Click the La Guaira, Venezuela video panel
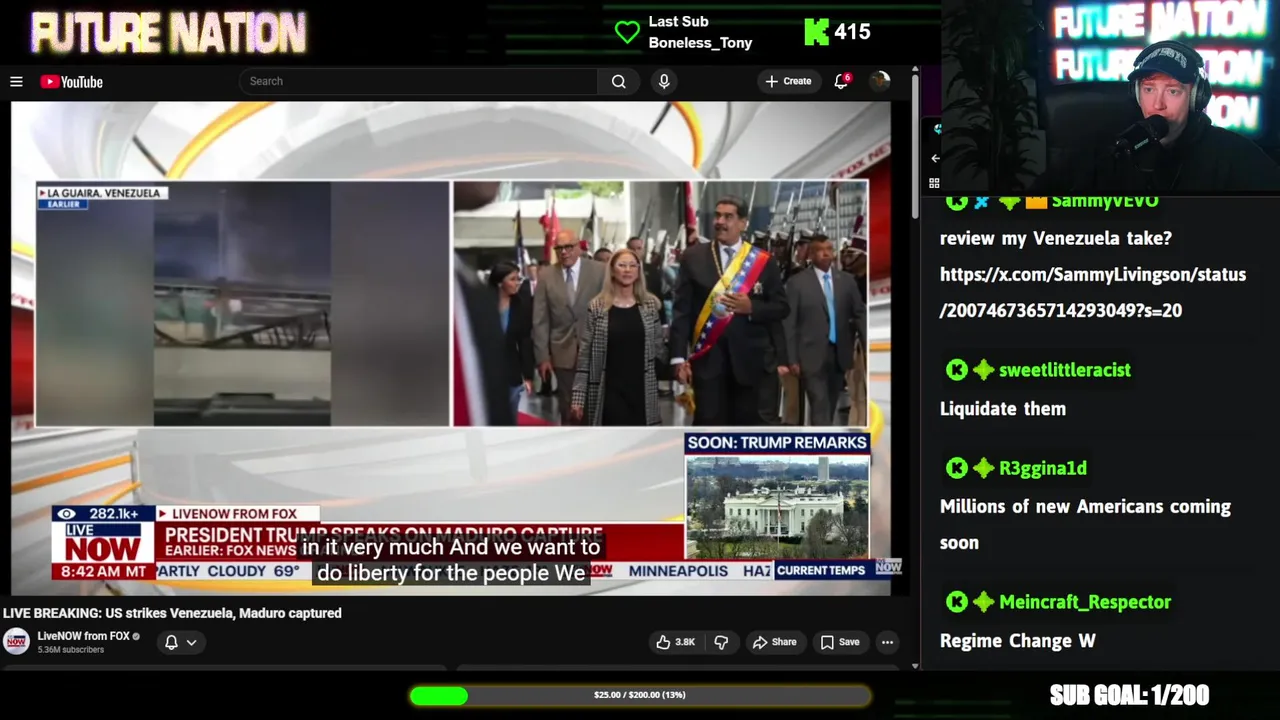This screenshot has height=720, width=1280. 242,304
